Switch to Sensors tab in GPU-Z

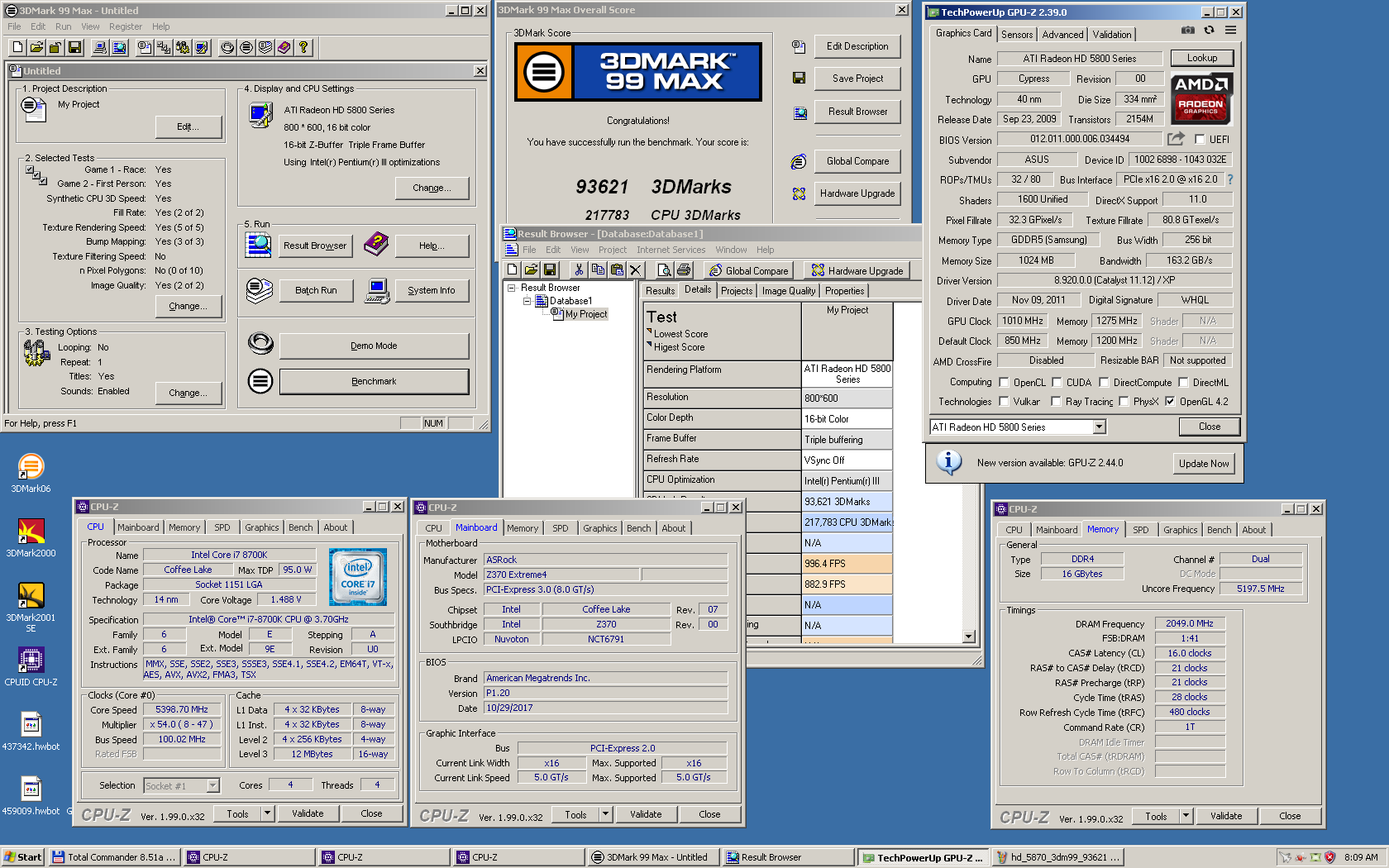[x=1017, y=35]
